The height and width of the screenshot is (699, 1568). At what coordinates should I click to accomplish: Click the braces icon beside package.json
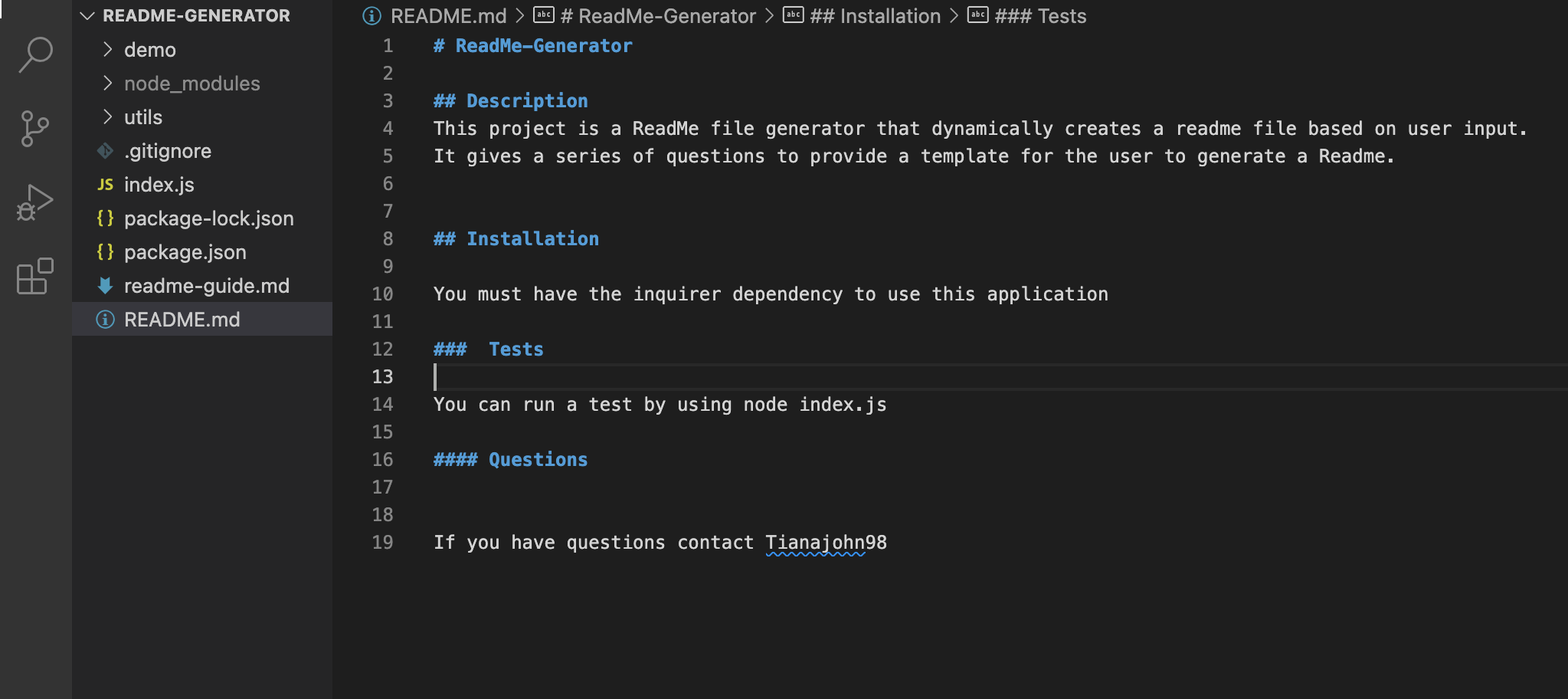tap(106, 251)
